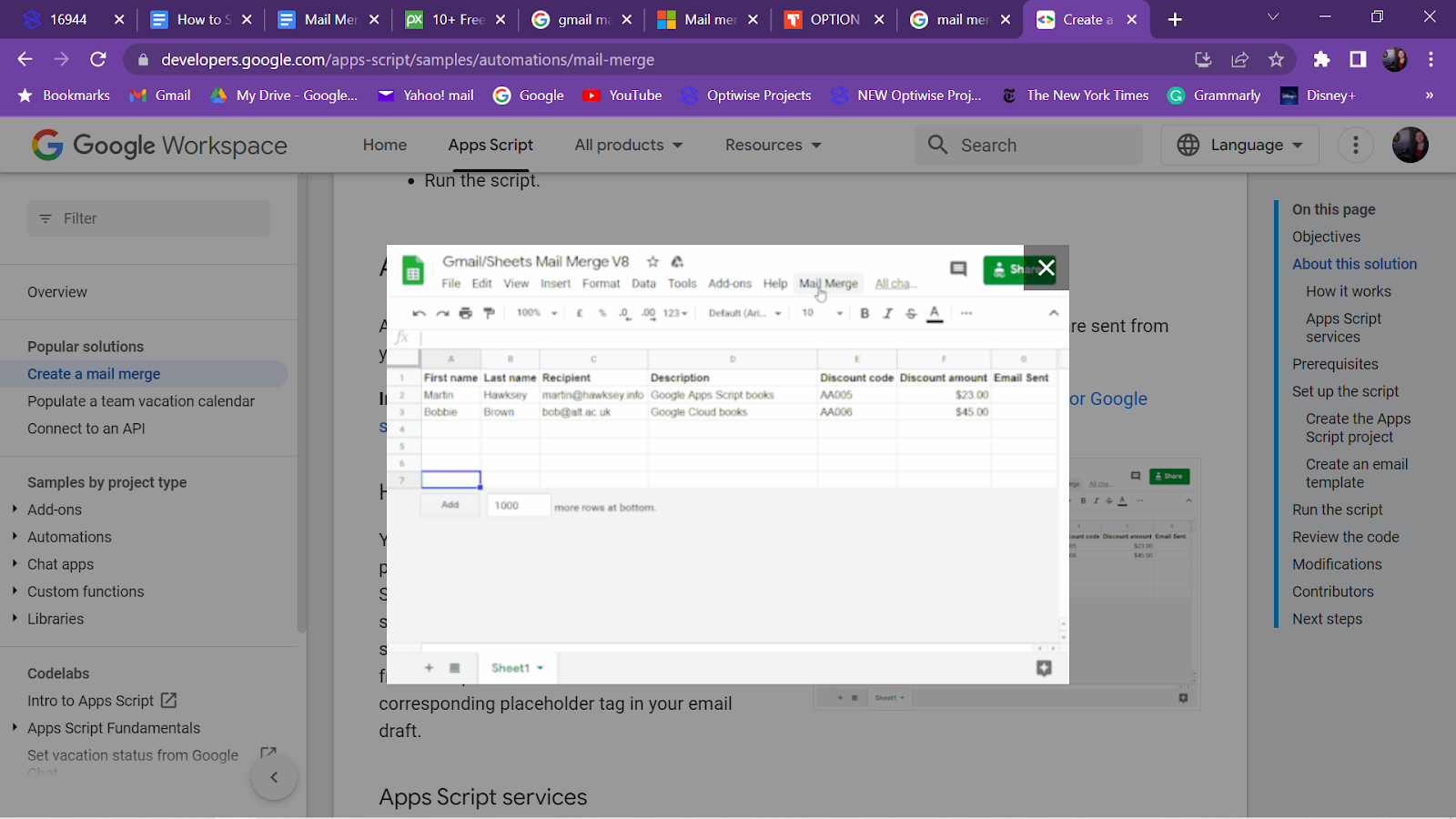Image resolution: width=1456 pixels, height=819 pixels.
Task: Click the Google Workspace logo
Action: coord(159,145)
